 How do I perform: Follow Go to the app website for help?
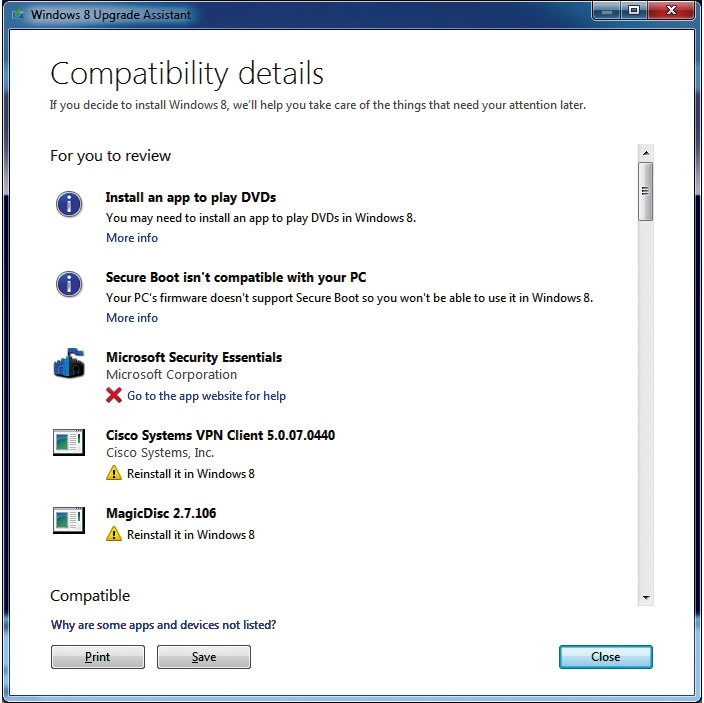[207, 396]
